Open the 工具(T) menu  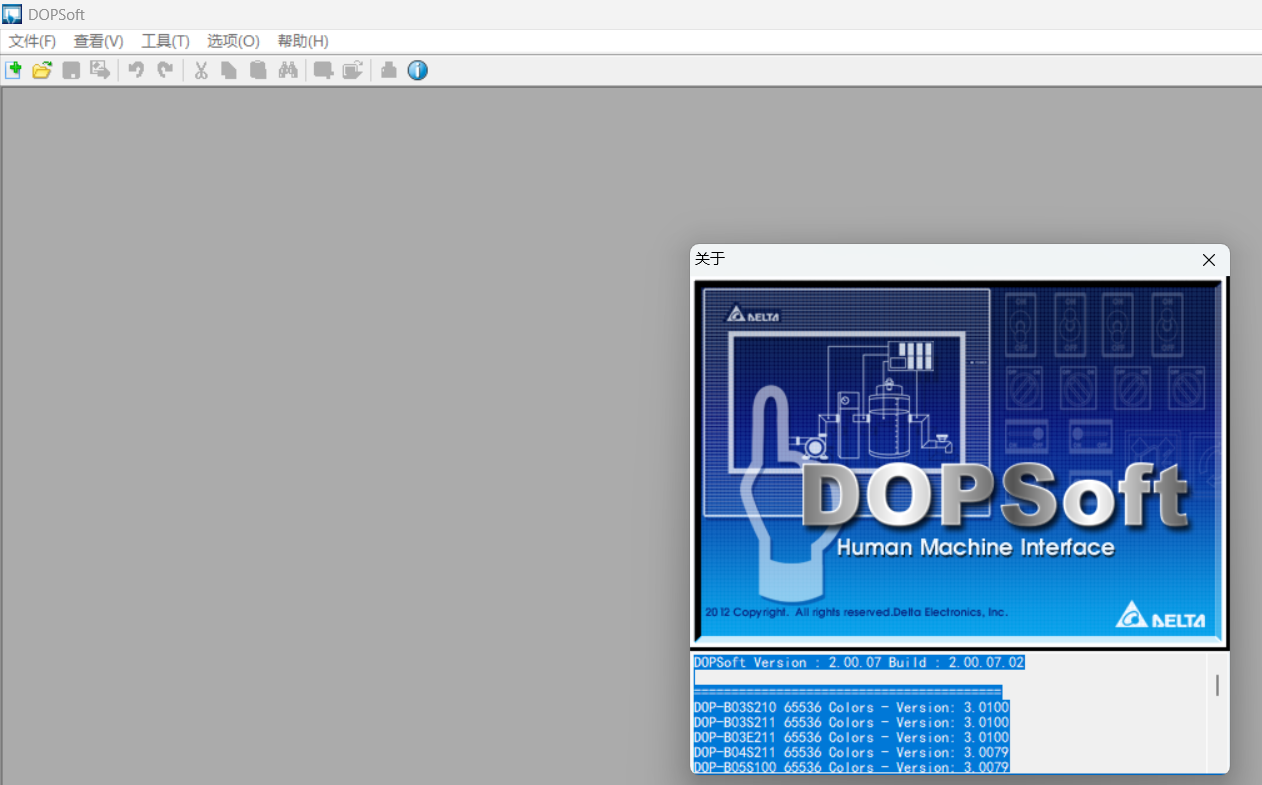coord(165,41)
